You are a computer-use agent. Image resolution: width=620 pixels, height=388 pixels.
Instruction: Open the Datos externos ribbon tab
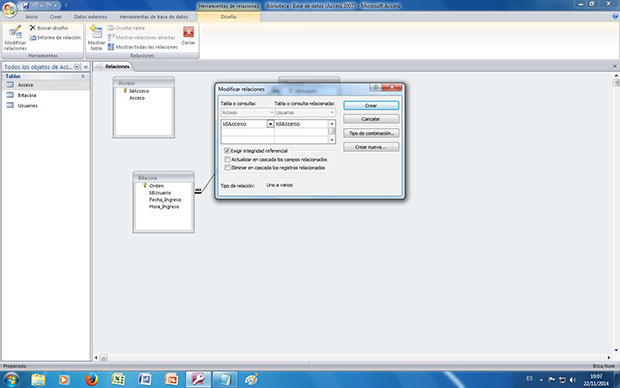[x=91, y=17]
